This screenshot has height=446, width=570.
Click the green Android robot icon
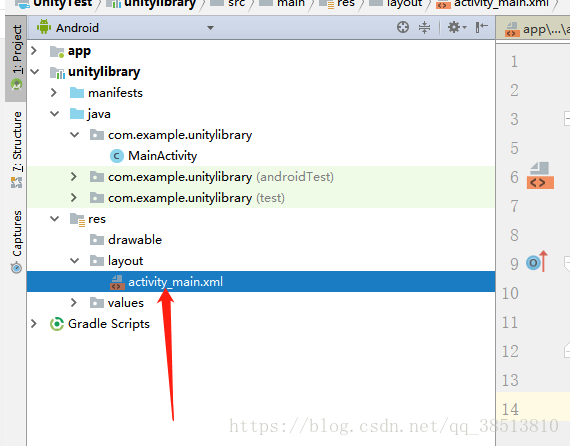click(x=44, y=27)
